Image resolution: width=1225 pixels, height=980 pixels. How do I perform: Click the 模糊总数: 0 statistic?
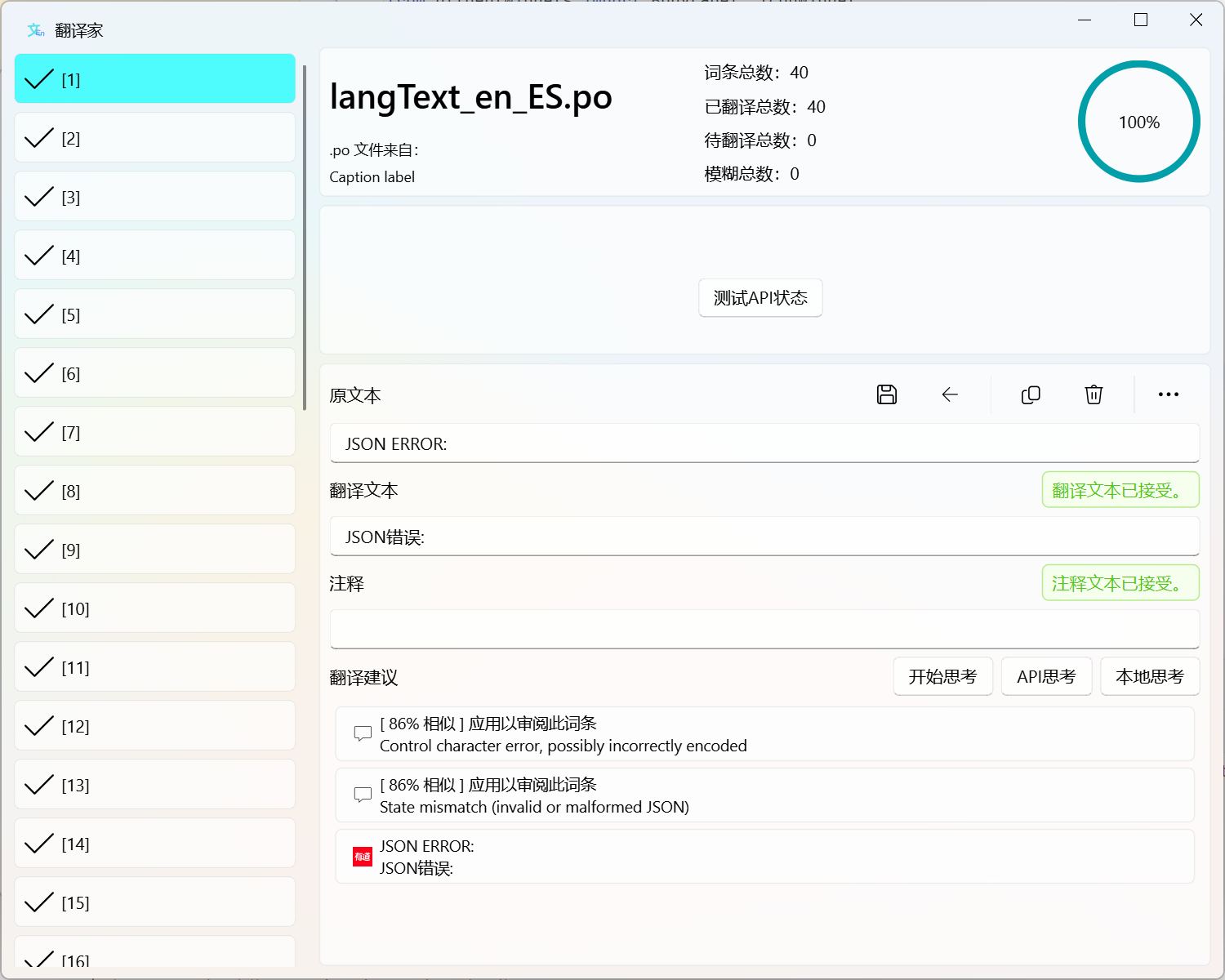752,174
